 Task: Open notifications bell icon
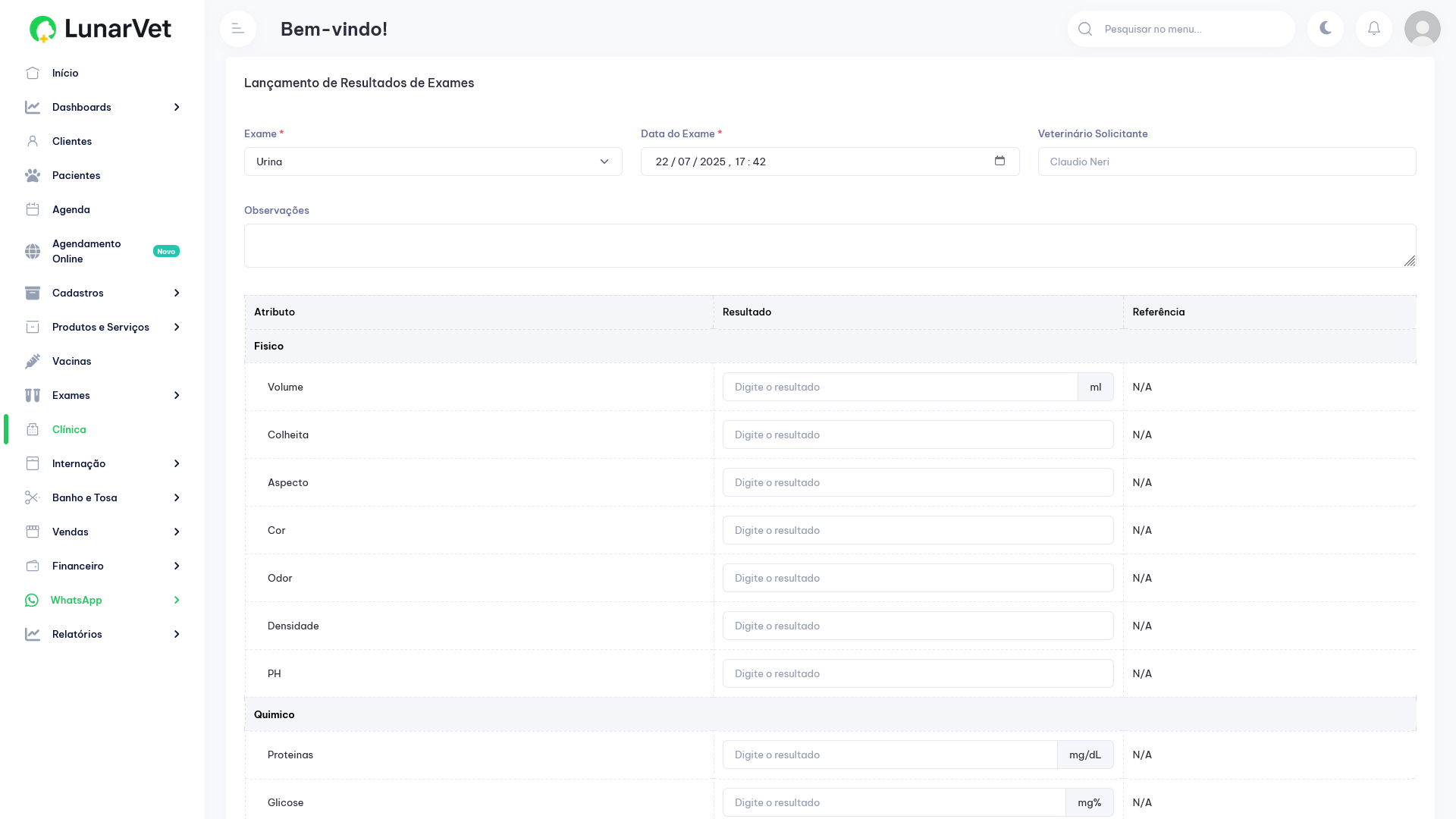click(x=1374, y=29)
